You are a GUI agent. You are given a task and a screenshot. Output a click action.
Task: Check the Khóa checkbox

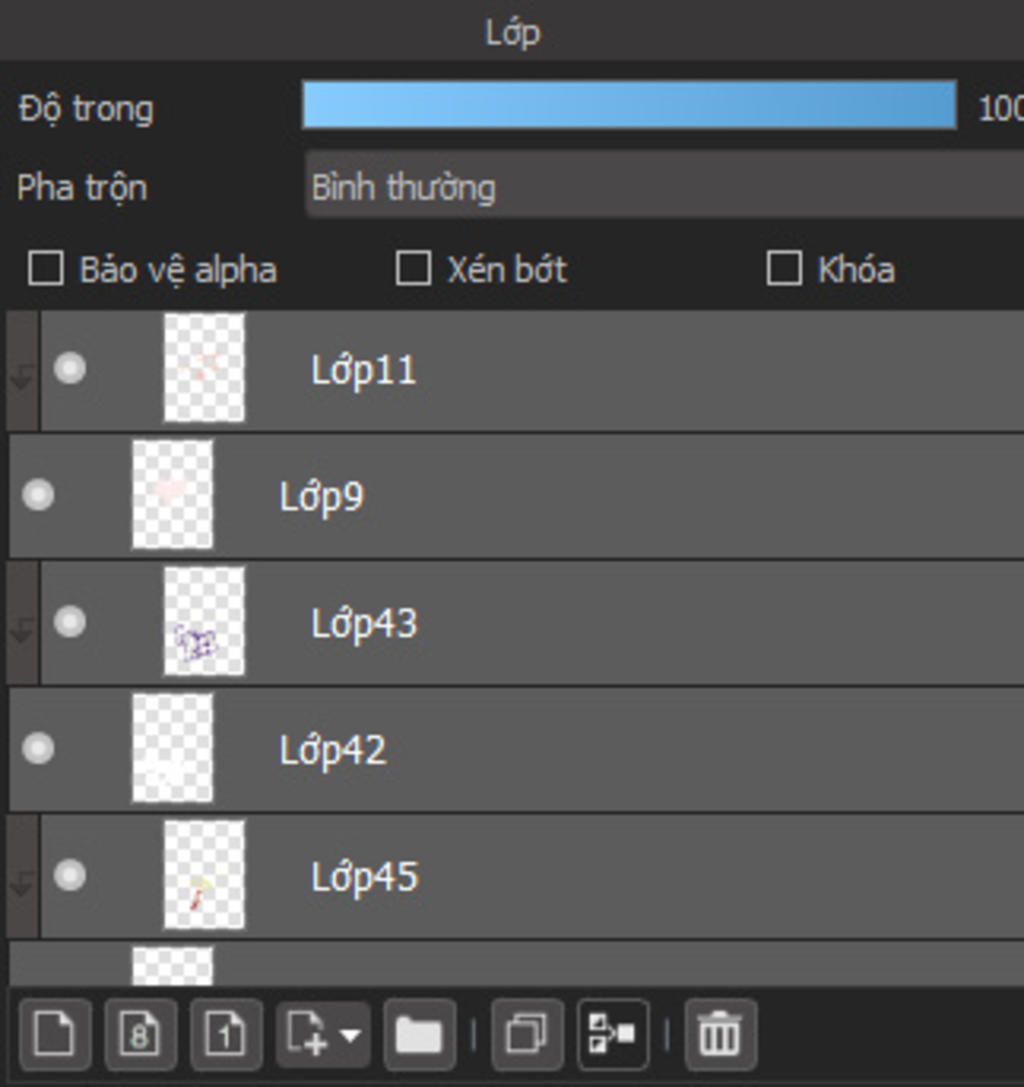(x=784, y=269)
